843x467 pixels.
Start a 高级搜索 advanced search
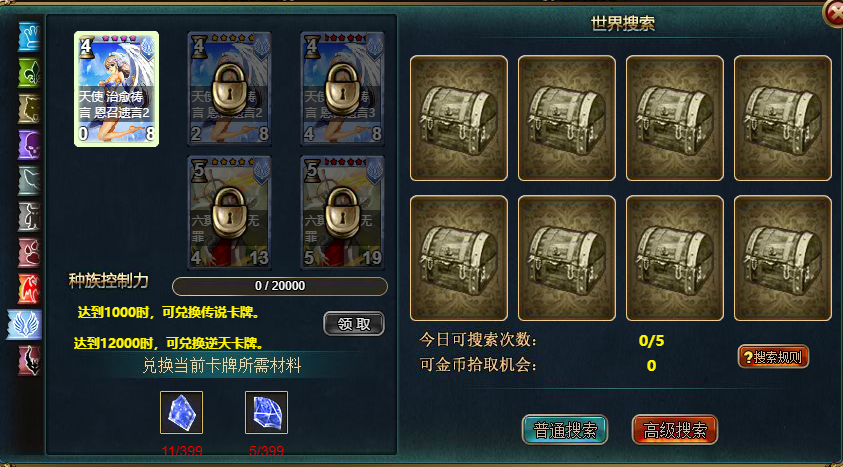[x=675, y=430]
